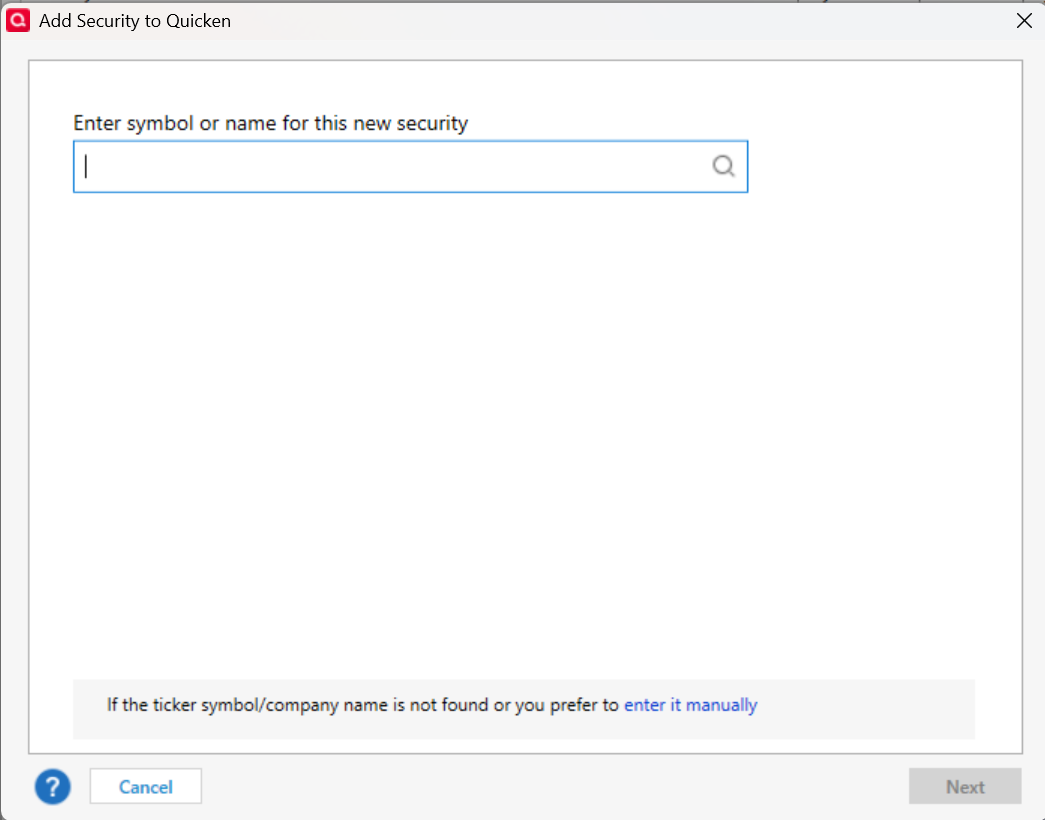Click the "Enter symbol or name" field label
Image resolution: width=1045 pixels, height=820 pixels.
(270, 124)
